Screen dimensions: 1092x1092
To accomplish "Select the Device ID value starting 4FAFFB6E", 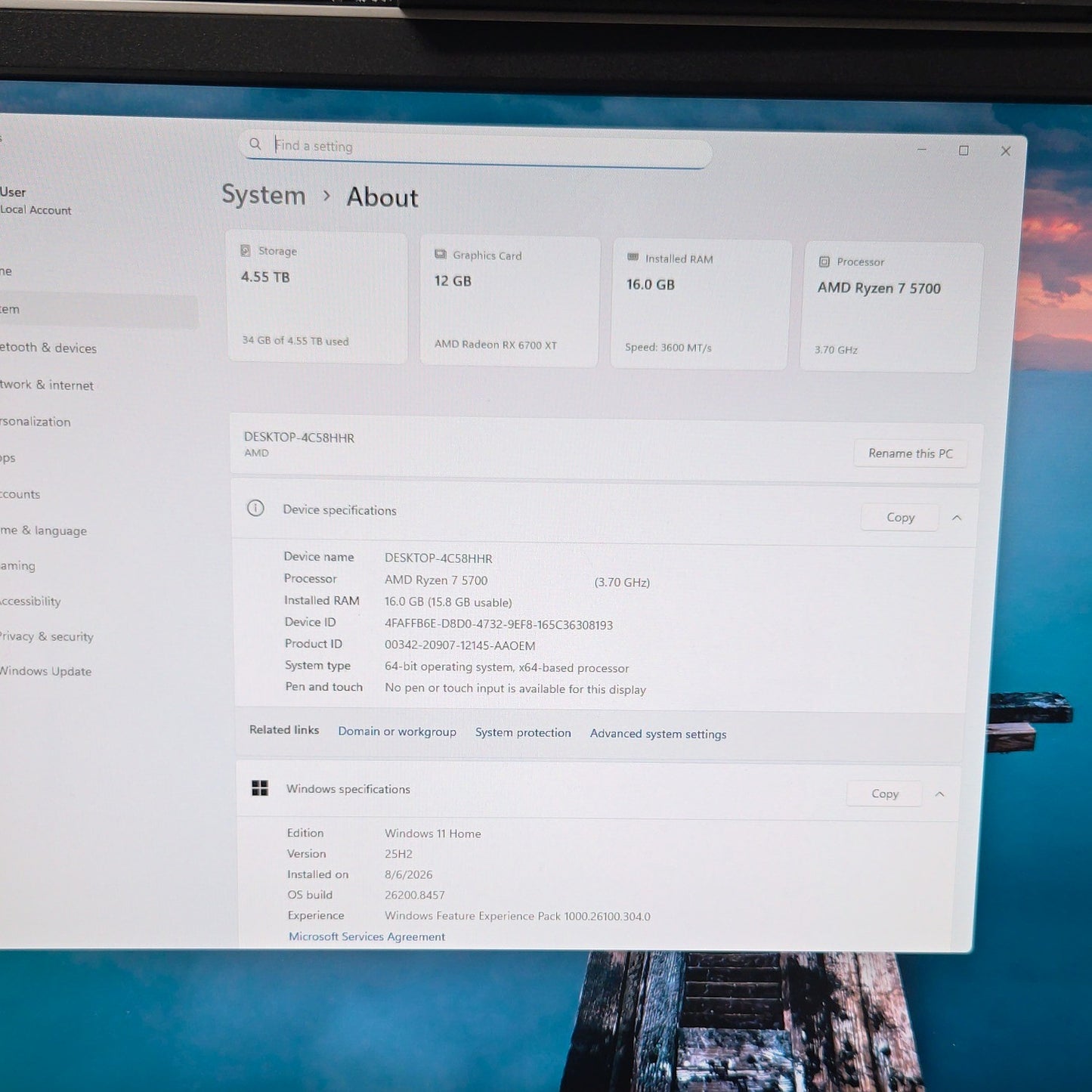I will [499, 625].
